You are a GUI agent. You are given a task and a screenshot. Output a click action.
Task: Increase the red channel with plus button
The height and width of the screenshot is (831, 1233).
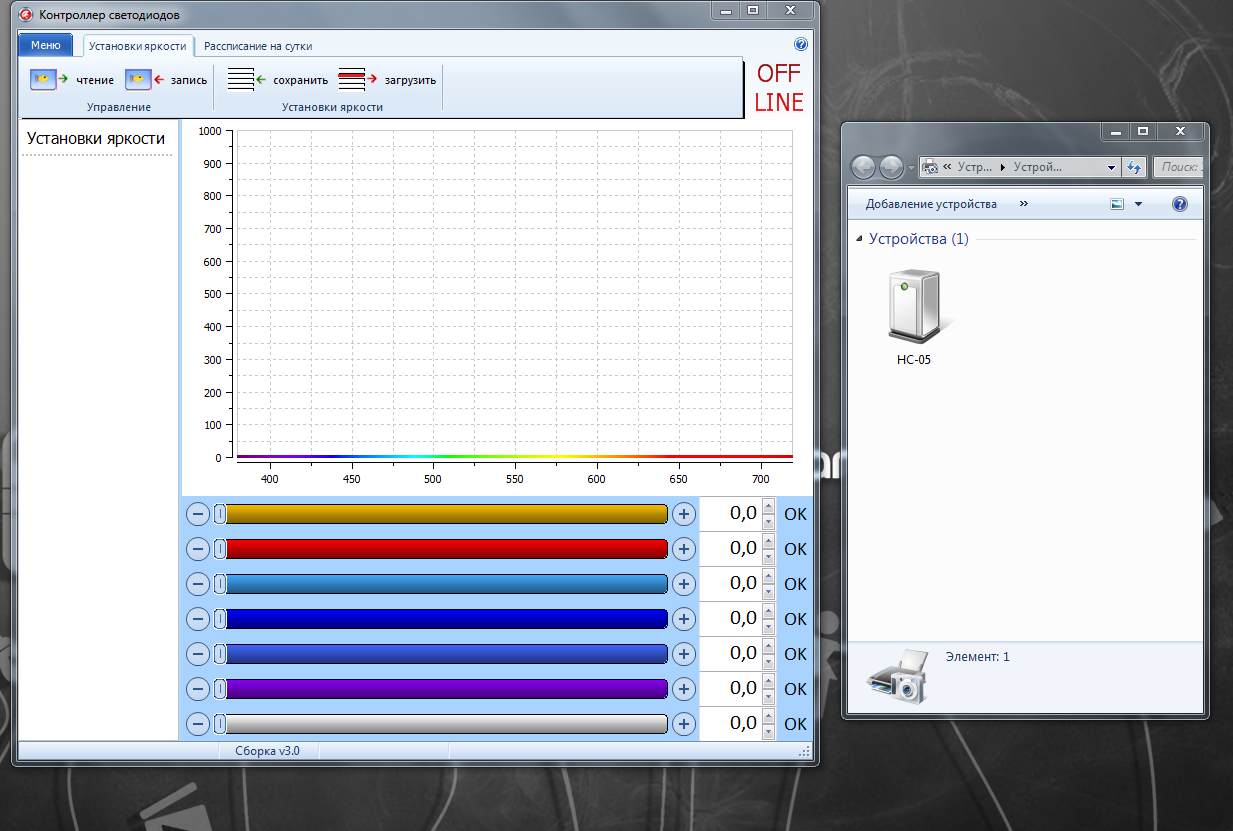click(x=683, y=549)
